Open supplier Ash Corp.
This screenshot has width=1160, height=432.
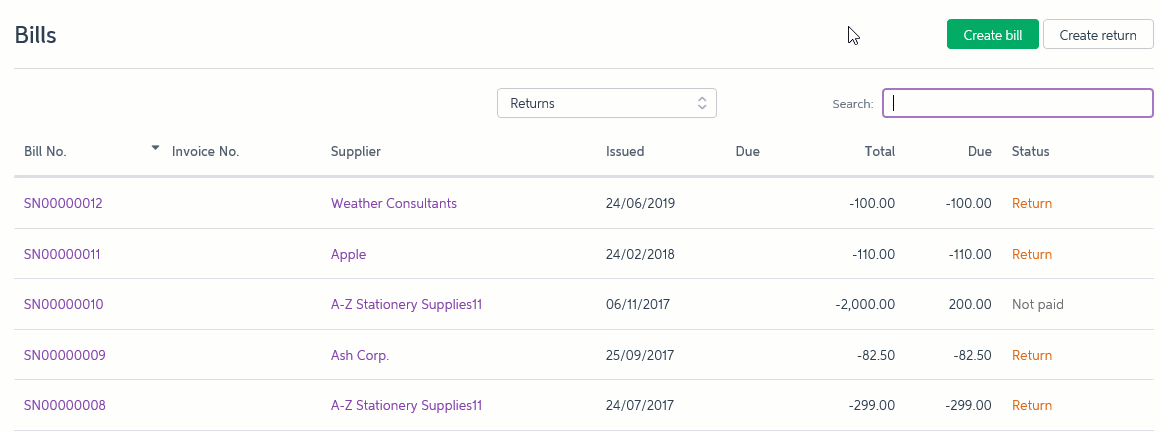pos(360,355)
